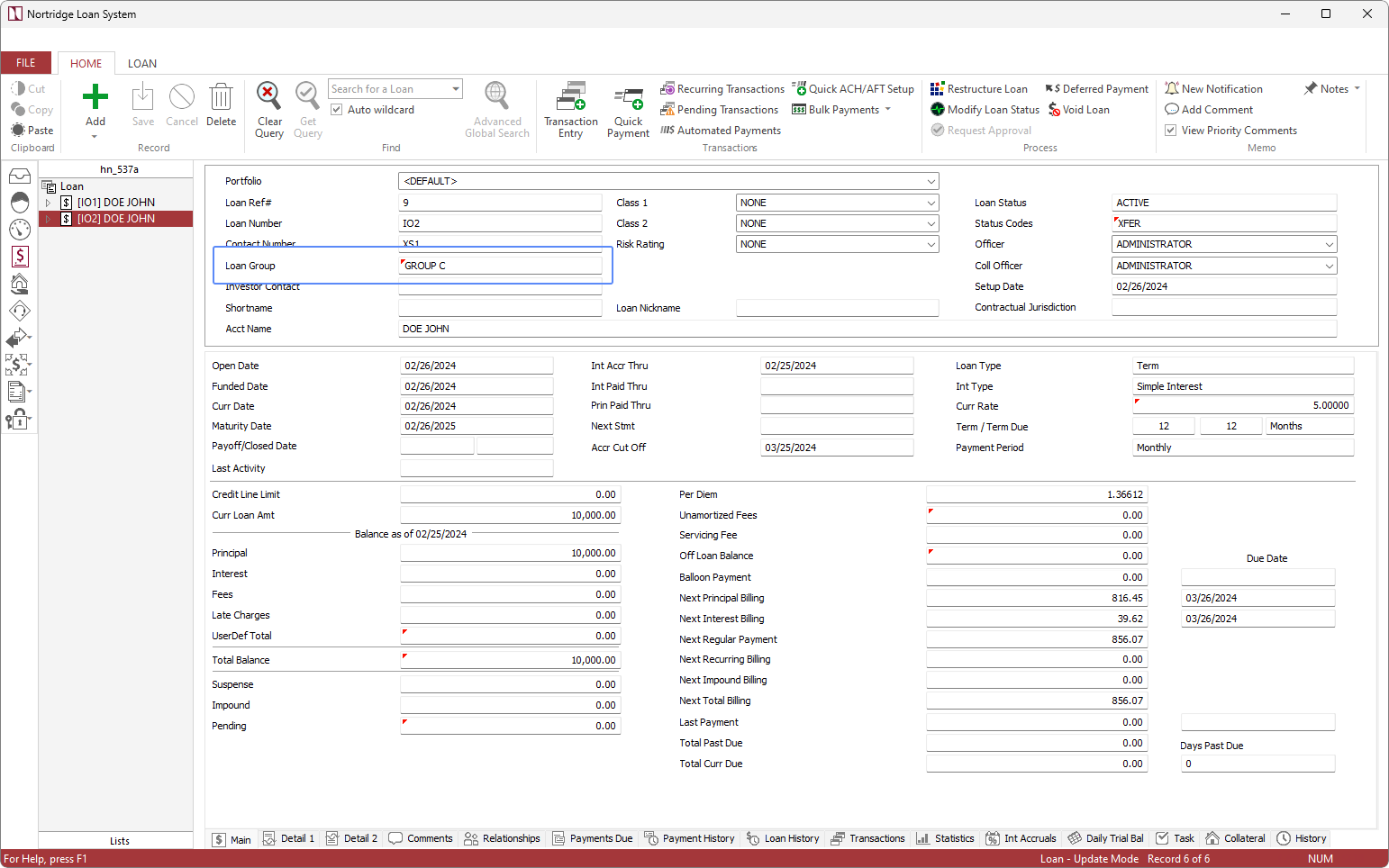Open Quick ACH/AFT Setup
The height and width of the screenshot is (868, 1389).
853,89
